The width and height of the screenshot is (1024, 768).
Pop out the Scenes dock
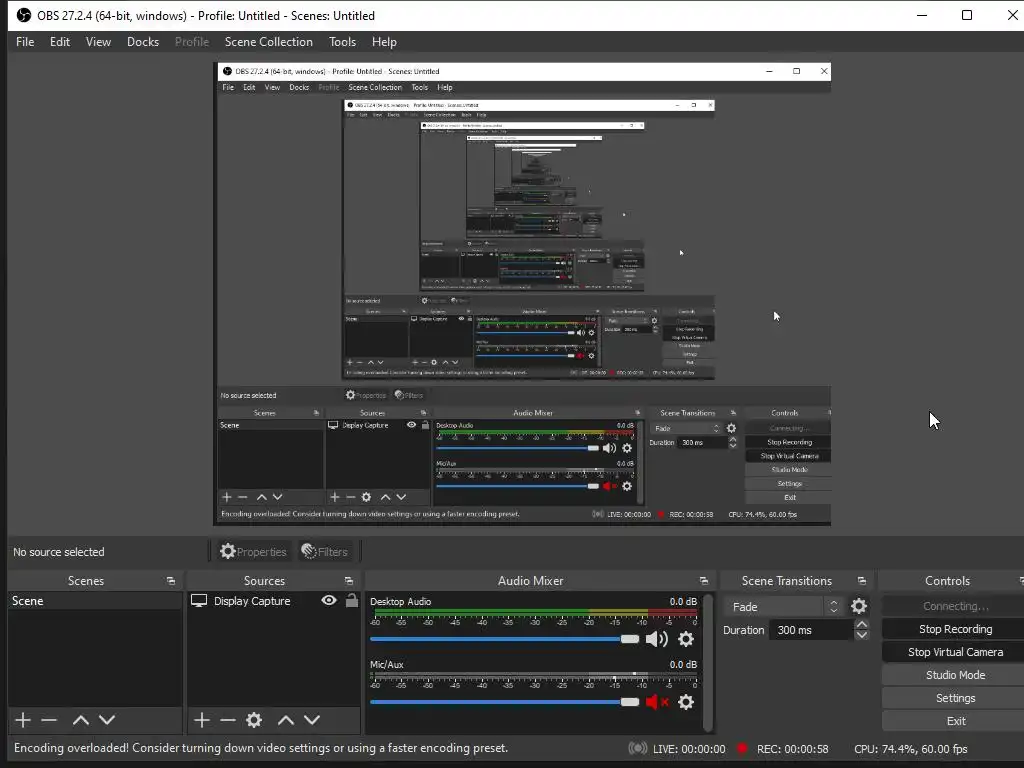(x=171, y=581)
